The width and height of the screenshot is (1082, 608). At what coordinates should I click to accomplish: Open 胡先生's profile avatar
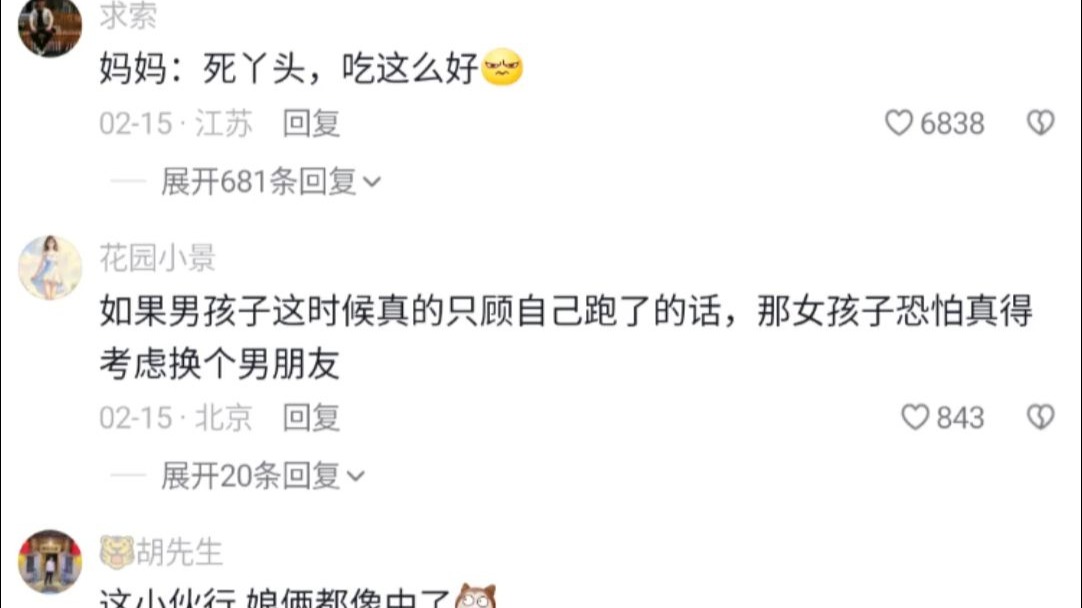pyautogui.click(x=50, y=562)
